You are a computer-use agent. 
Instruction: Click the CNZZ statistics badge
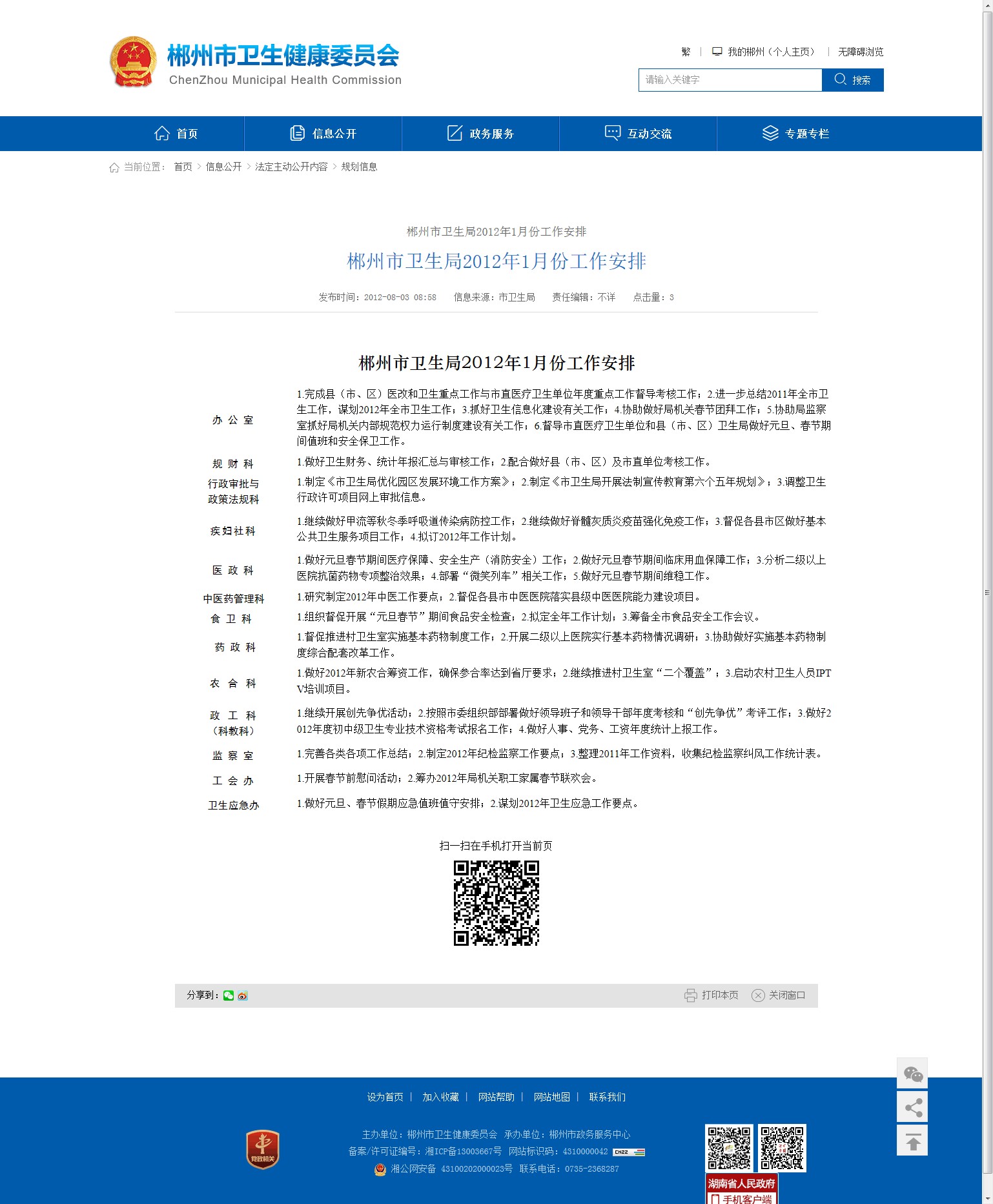click(x=628, y=1152)
